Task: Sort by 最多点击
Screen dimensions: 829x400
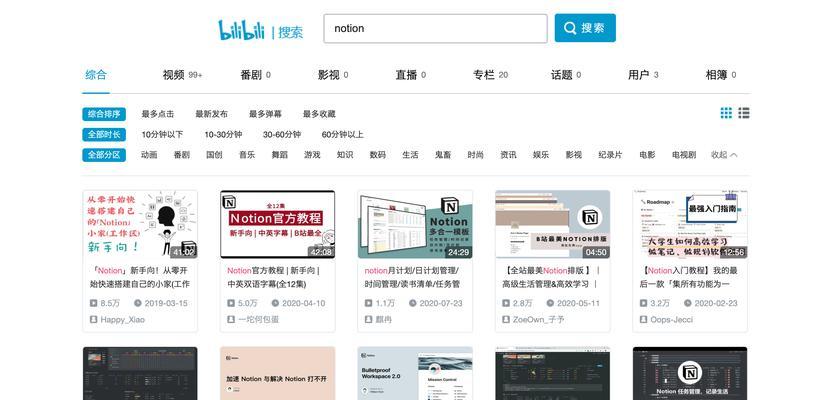Action: tap(158, 114)
